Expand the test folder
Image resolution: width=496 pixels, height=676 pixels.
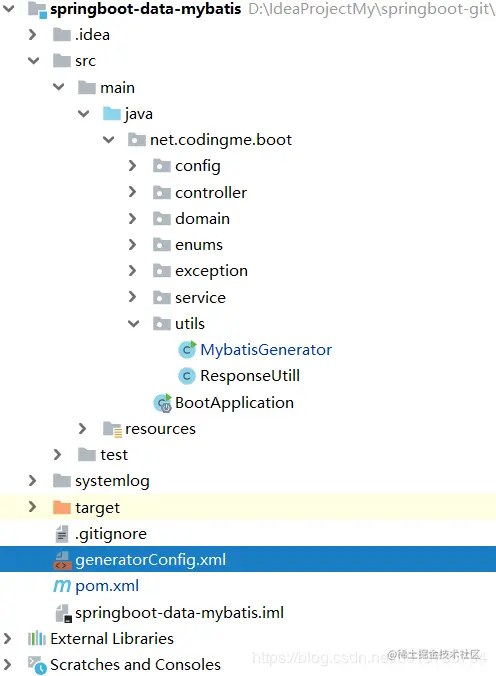57,455
